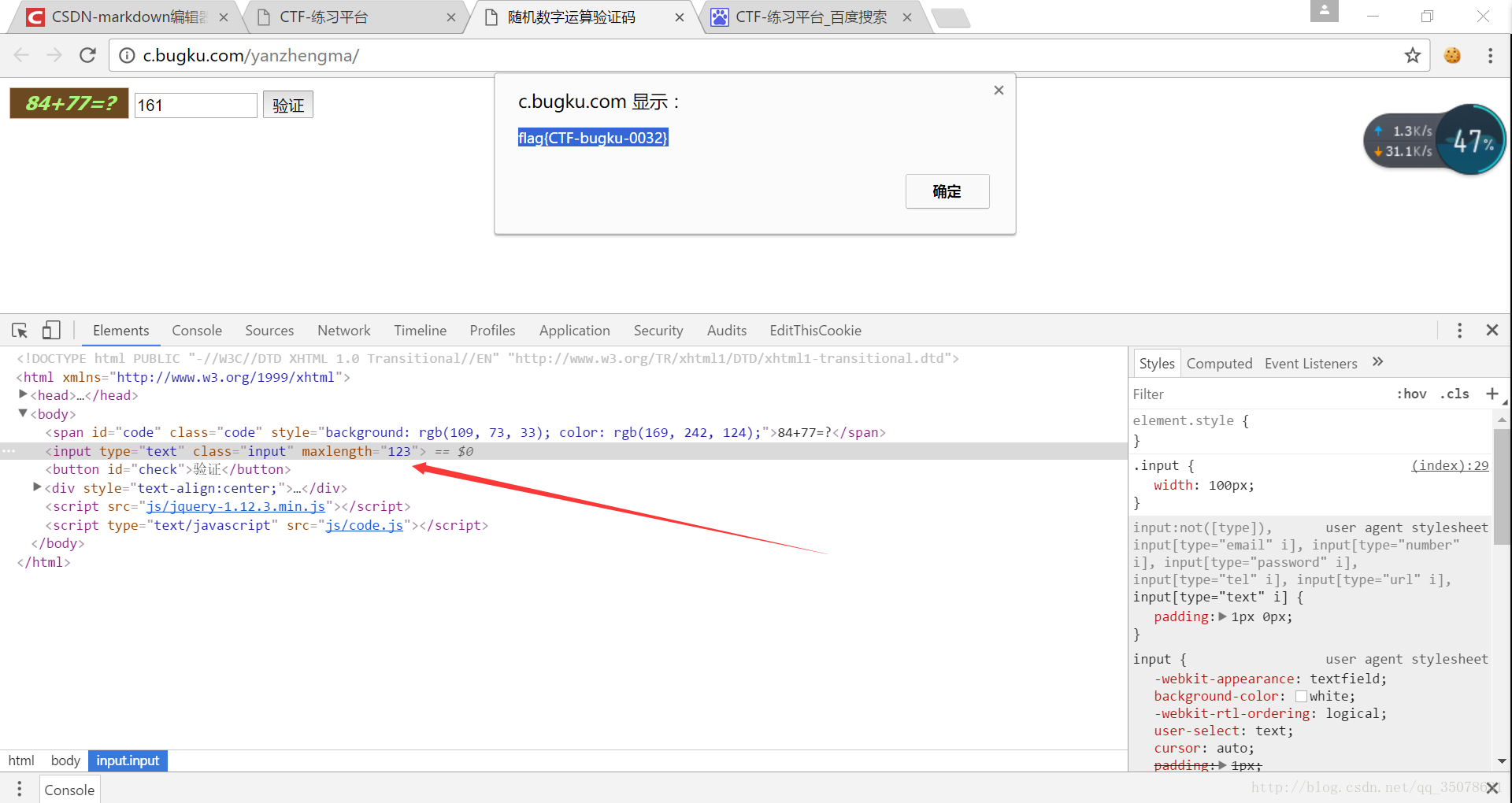Image resolution: width=1512 pixels, height=803 pixels.
Task: Click the Styles Filter input
Action: (1260, 394)
